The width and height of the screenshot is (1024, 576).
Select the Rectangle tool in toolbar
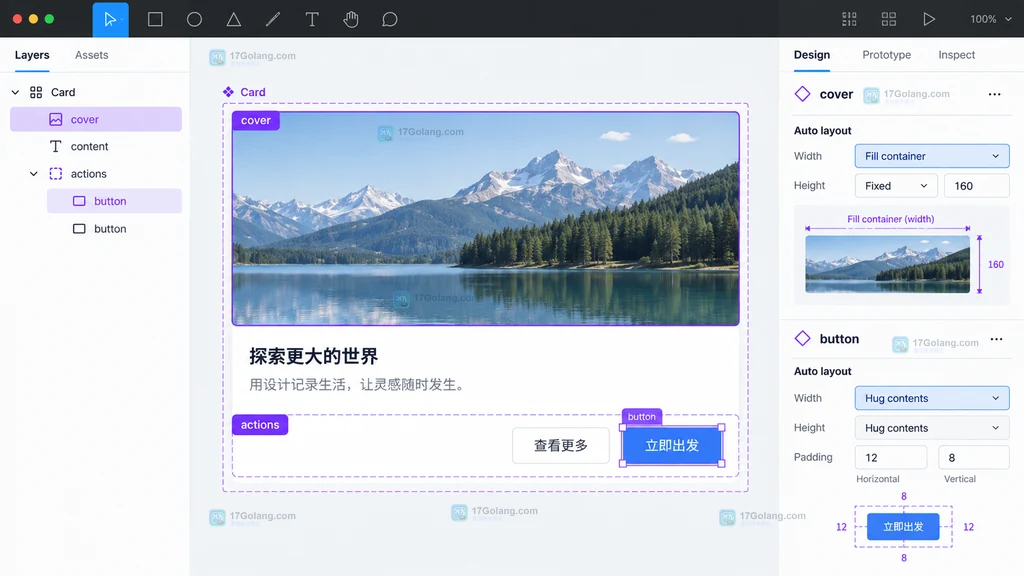click(155, 20)
